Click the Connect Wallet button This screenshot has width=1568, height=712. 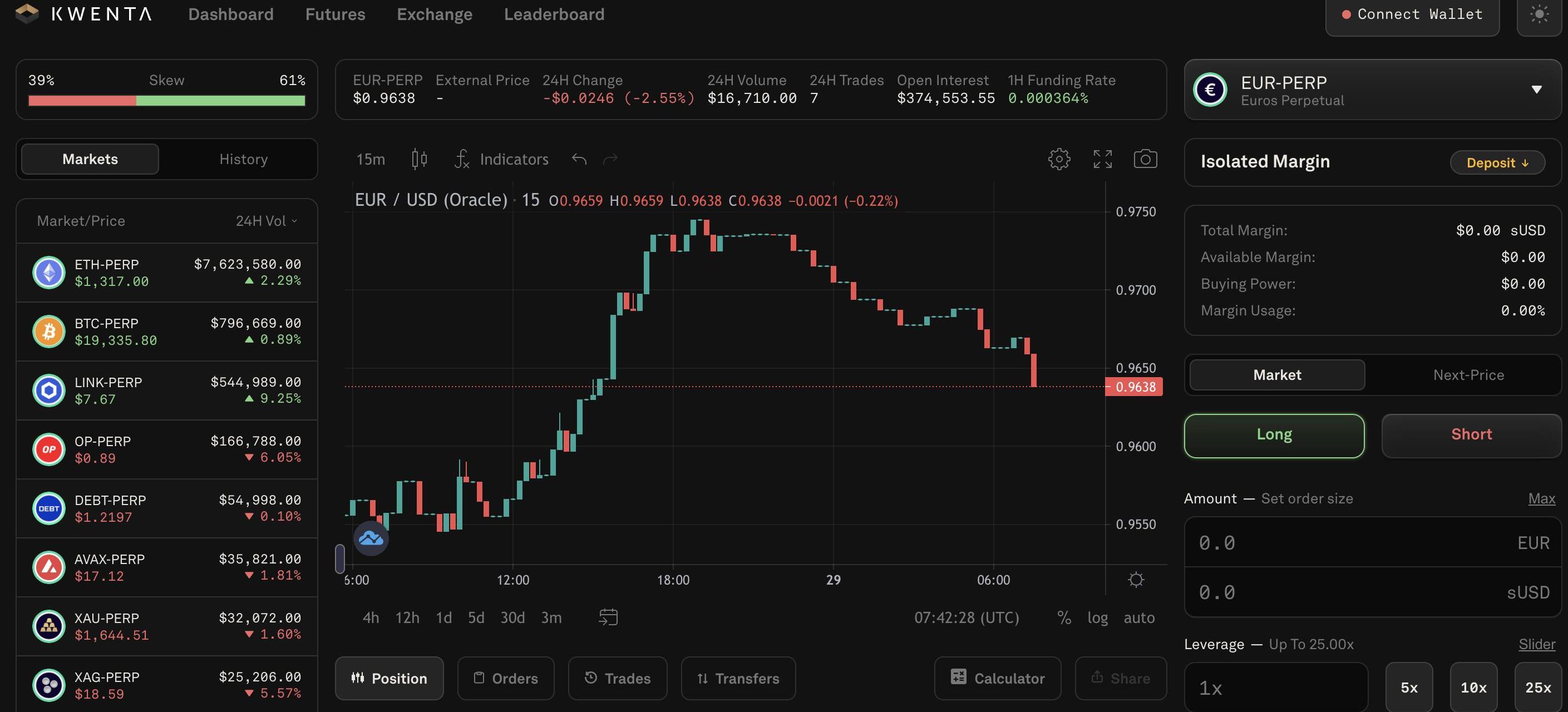click(x=1412, y=14)
